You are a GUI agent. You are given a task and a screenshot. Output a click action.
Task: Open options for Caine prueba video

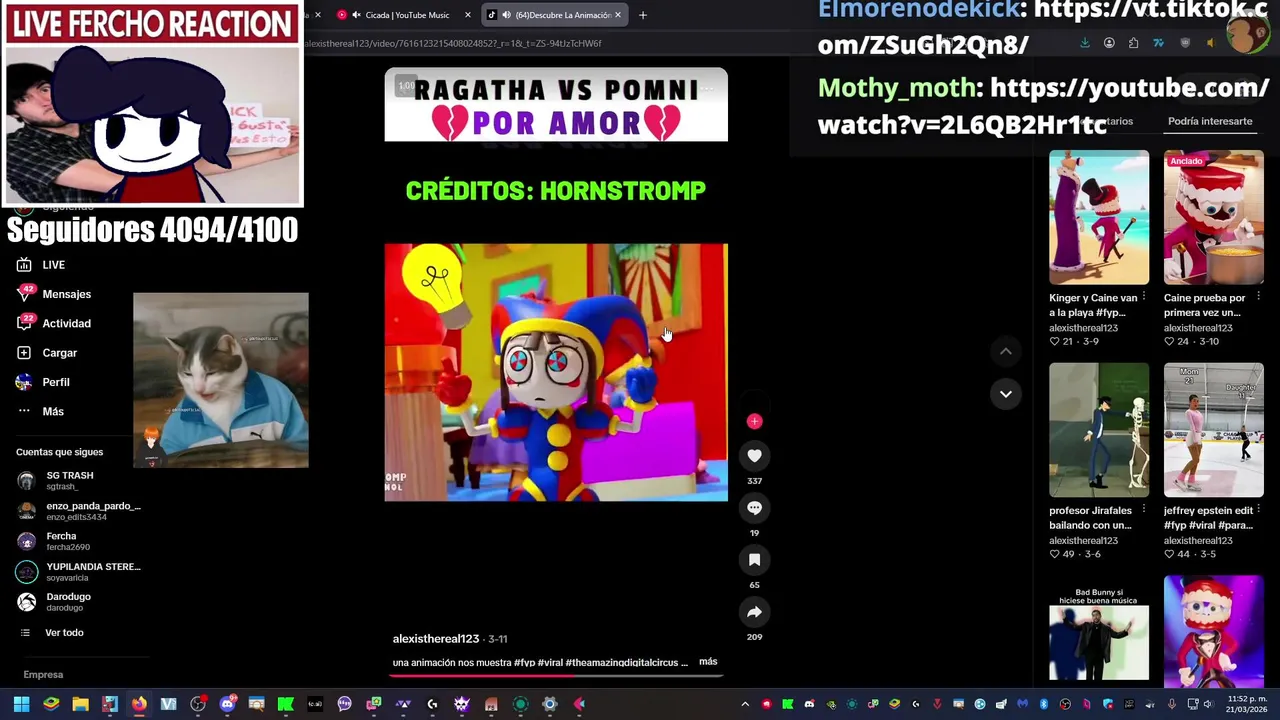tap(1258, 297)
